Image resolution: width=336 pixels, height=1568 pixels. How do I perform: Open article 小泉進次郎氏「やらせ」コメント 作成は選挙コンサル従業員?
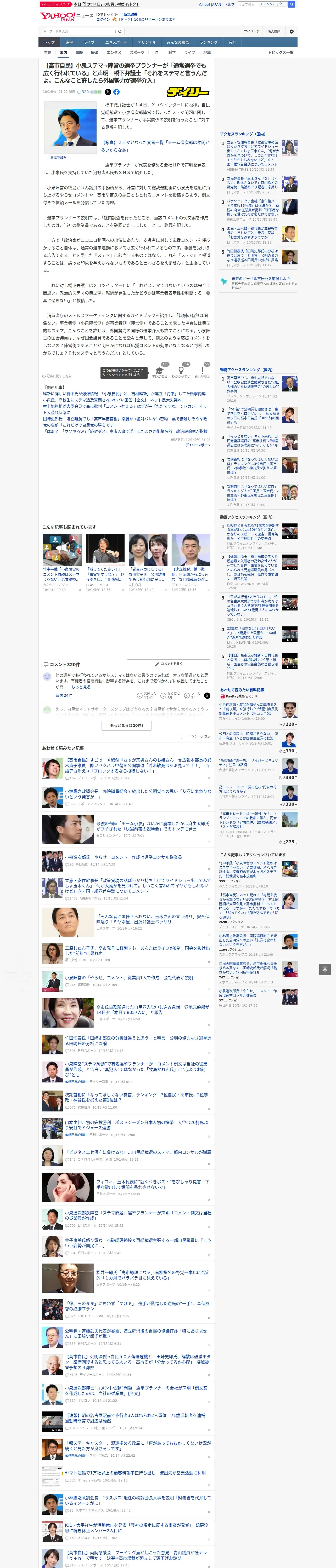pyautogui.click(x=123, y=857)
